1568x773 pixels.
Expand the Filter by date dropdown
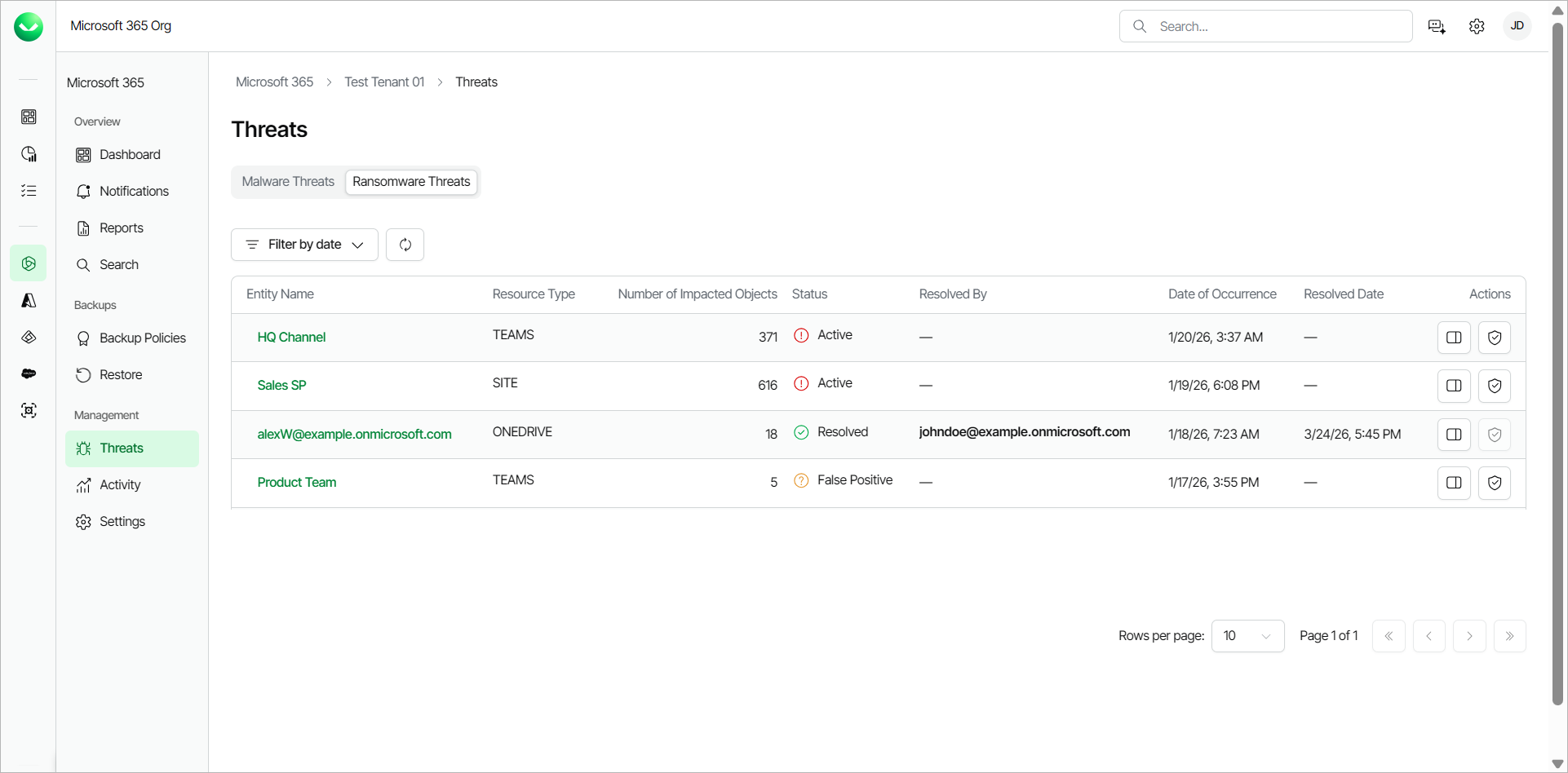pyautogui.click(x=304, y=245)
